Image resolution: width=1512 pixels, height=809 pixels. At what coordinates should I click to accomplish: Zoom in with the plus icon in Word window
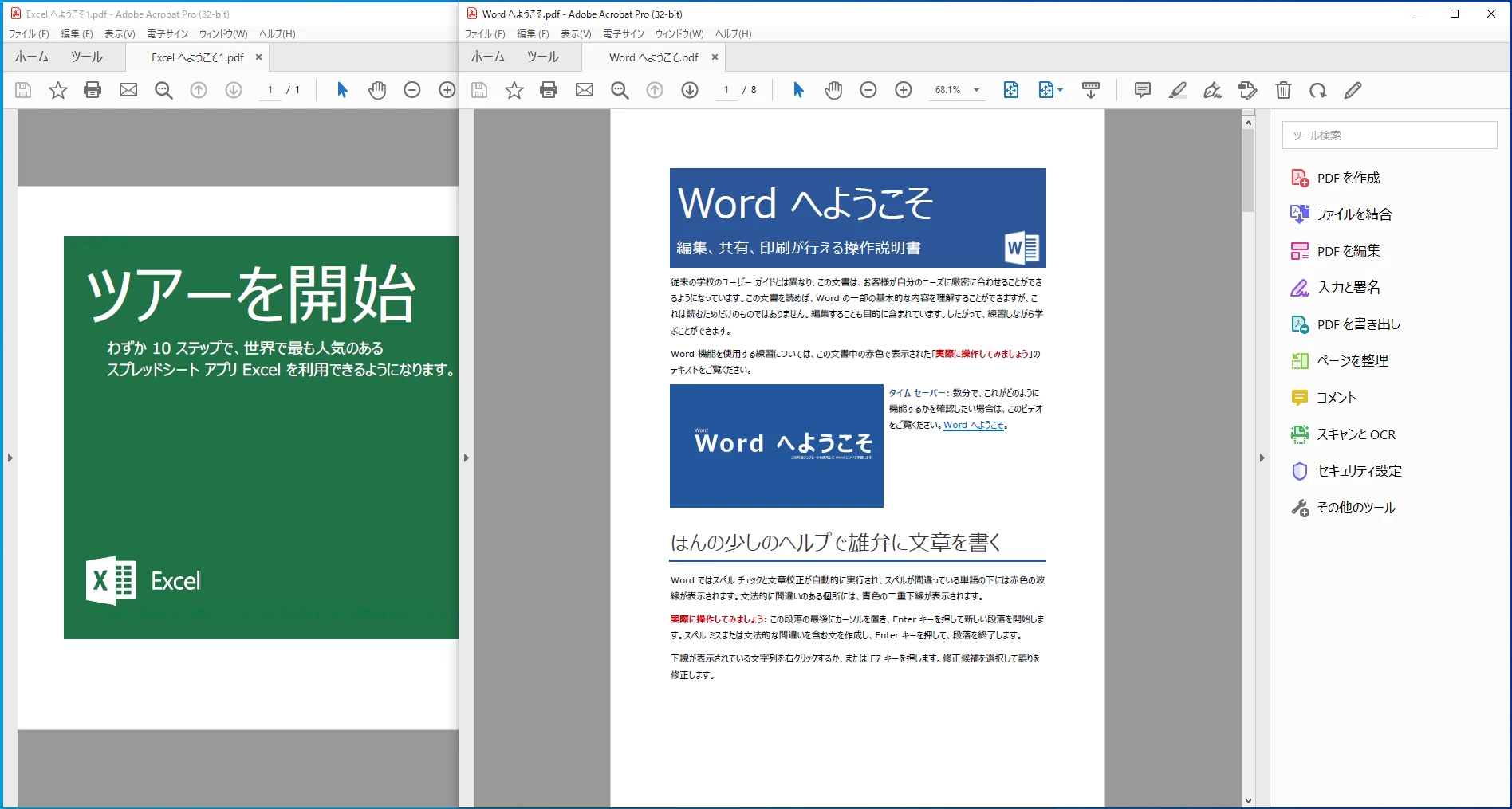904,90
